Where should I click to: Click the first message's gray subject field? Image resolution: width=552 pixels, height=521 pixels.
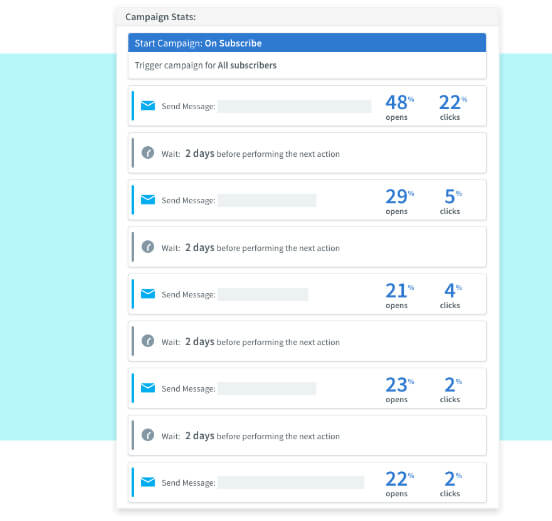pyautogui.click(x=294, y=106)
